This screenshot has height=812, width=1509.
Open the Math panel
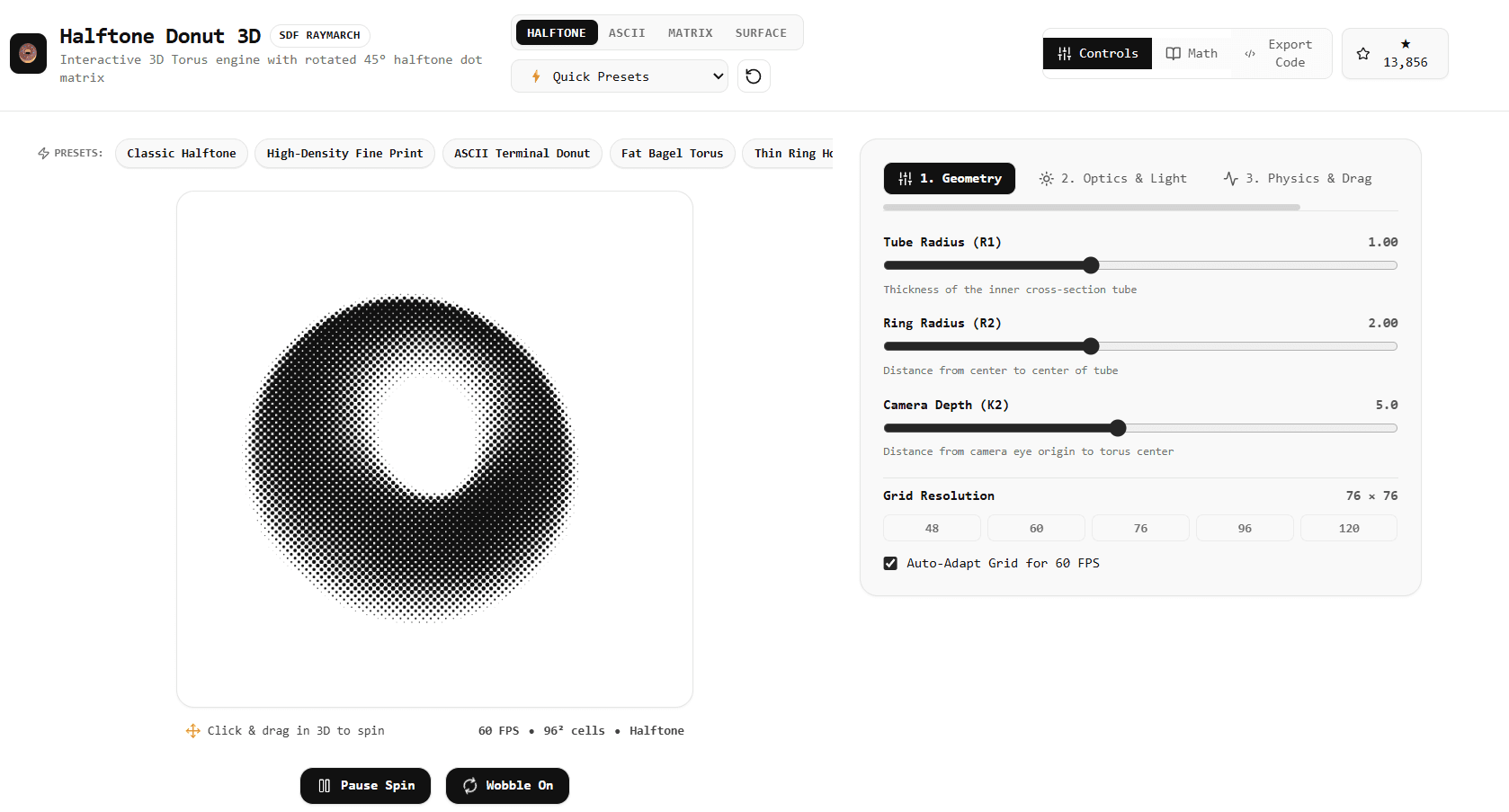[1192, 53]
